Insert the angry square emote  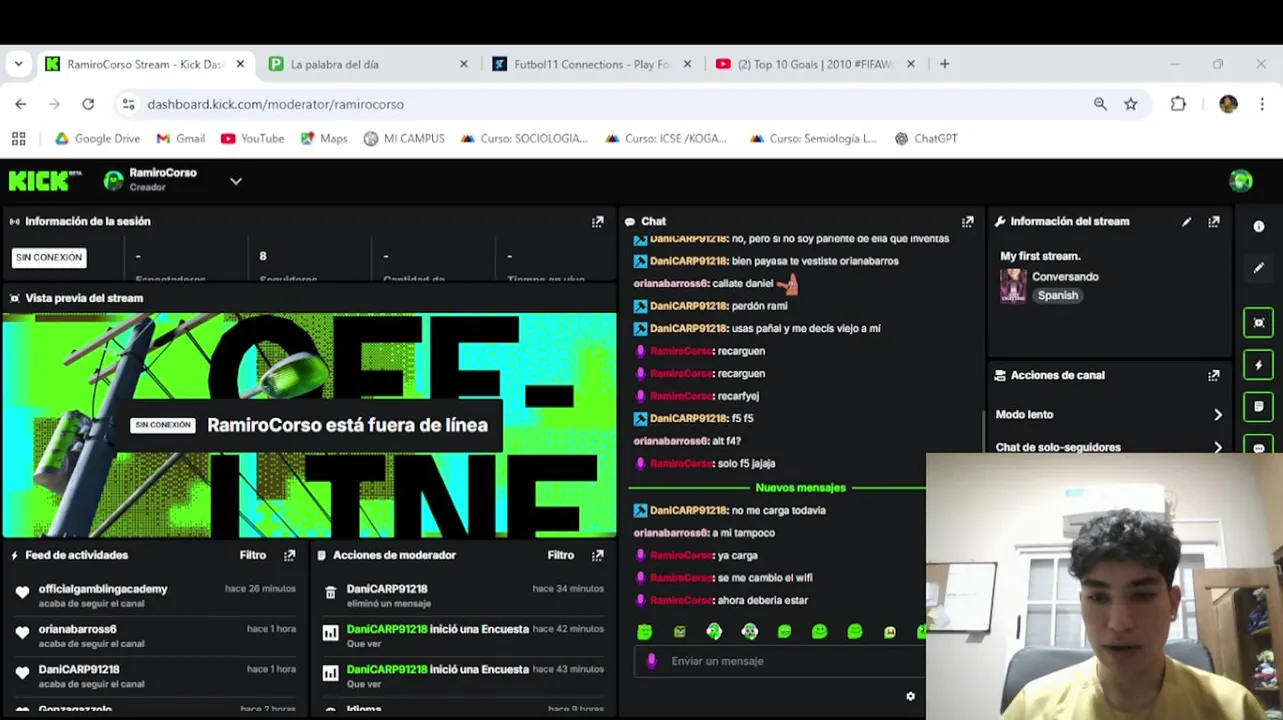(x=680, y=632)
